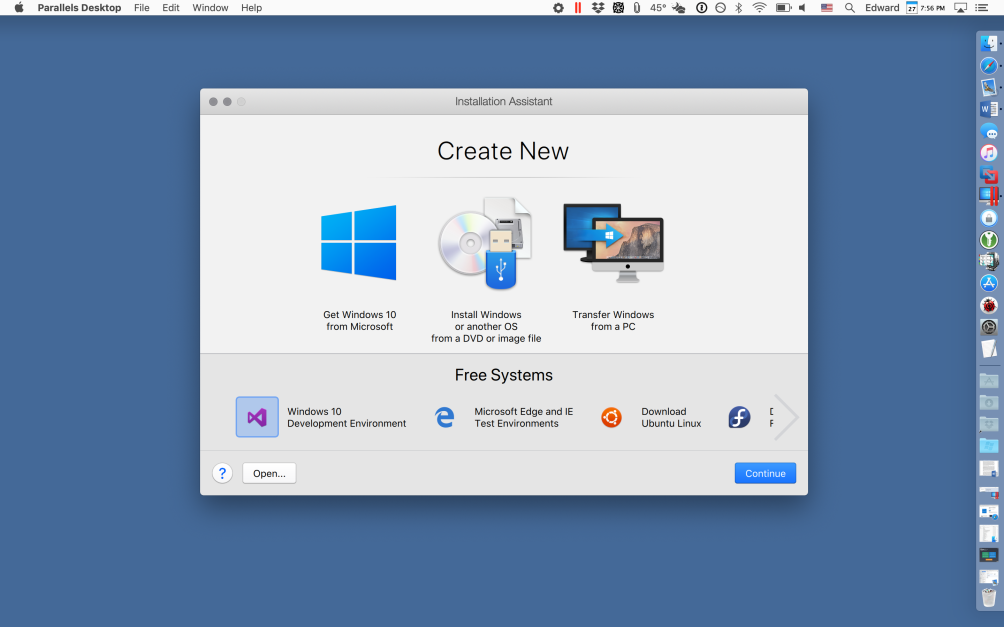Click the Edward user name menu
Viewport: 1004px width, 627px height.
click(882, 8)
